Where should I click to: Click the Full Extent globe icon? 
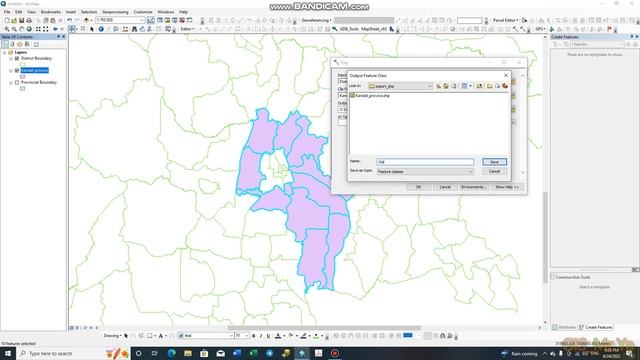pos(29,29)
